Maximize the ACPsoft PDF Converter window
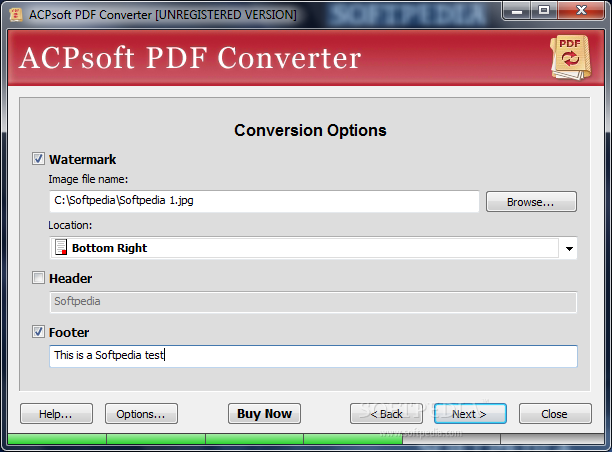The width and height of the screenshot is (612, 452). pos(544,11)
